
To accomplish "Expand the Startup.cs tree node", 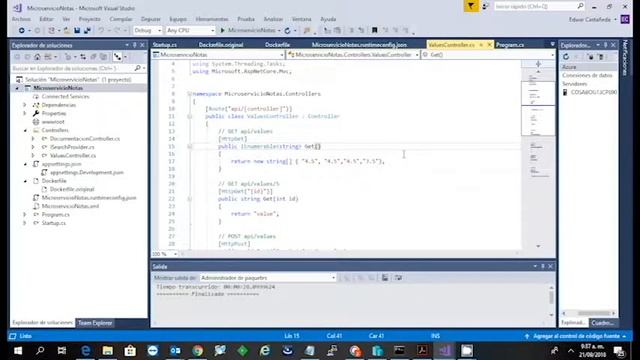I will (25, 223).
